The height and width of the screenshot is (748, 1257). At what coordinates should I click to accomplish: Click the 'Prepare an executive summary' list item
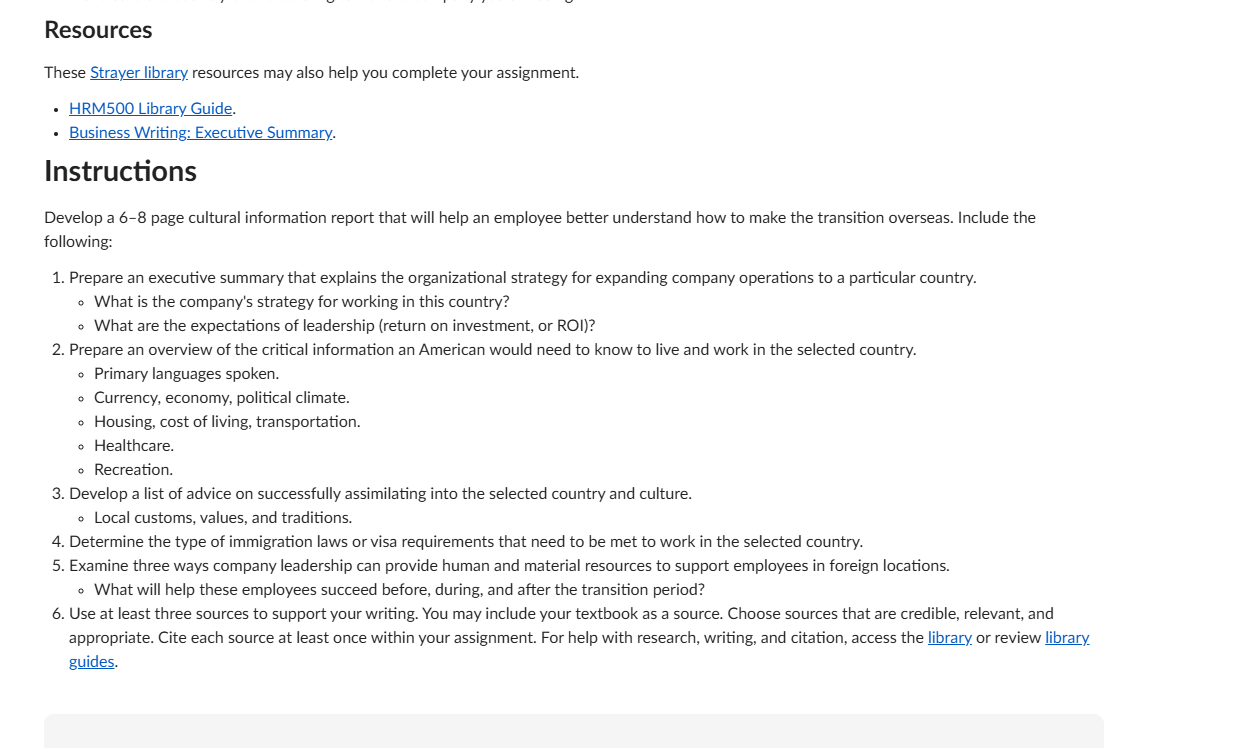point(522,278)
